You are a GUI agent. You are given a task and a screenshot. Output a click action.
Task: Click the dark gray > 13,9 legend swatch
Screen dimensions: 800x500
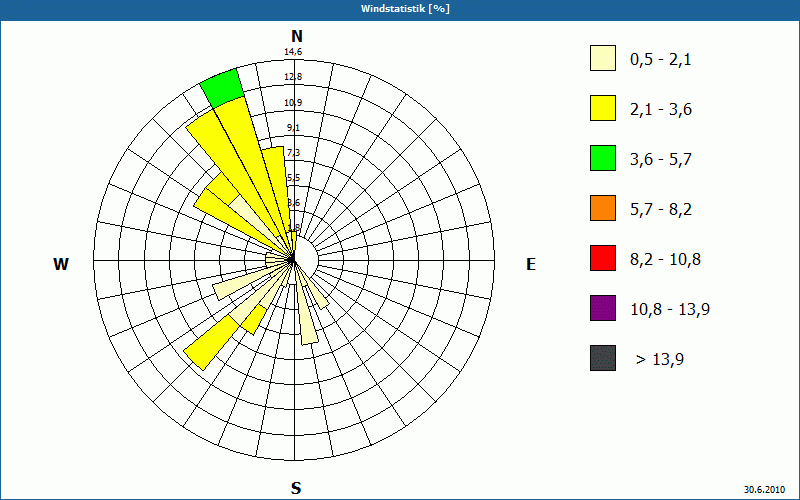[x=603, y=358]
